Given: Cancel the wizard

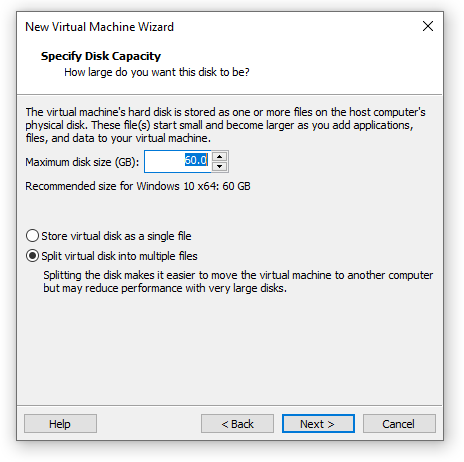Looking at the screenshot, I should point(399,424).
